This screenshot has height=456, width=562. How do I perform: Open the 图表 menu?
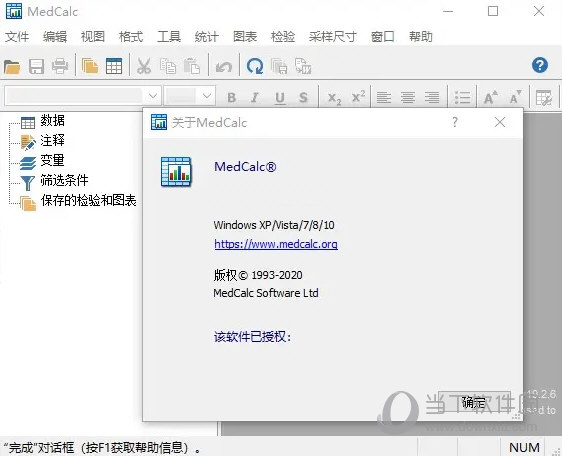click(x=245, y=37)
